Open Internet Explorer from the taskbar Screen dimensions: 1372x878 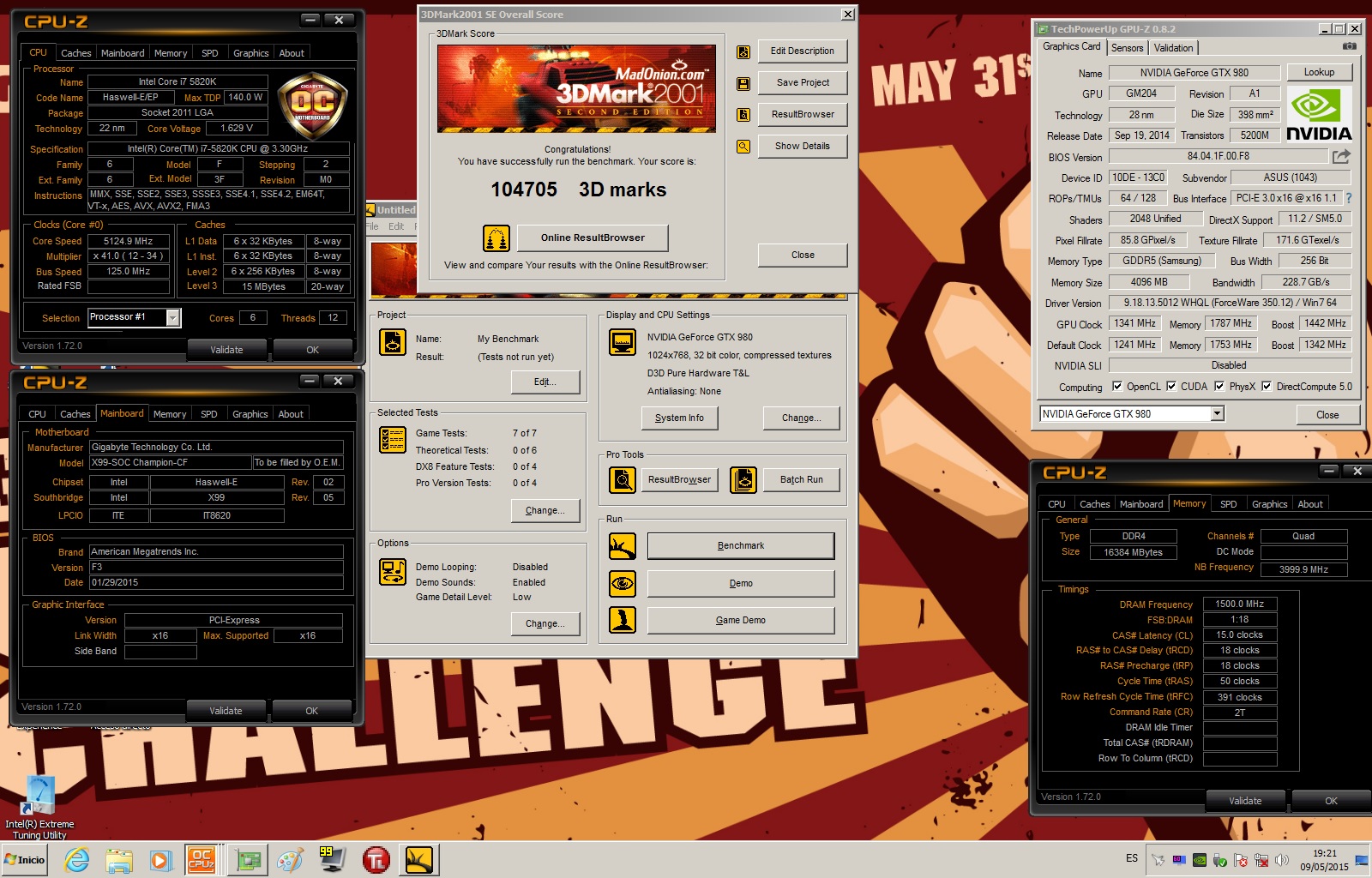coord(77,860)
